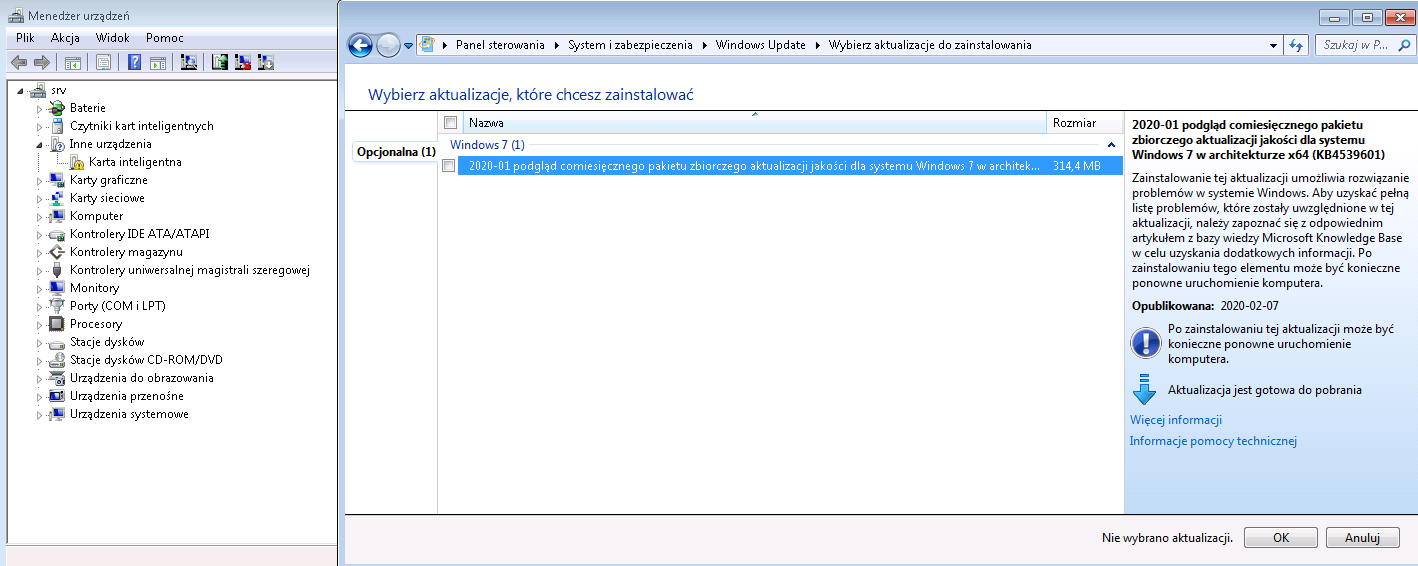Select the Urządzenia systemowe tree item label

(x=129, y=414)
